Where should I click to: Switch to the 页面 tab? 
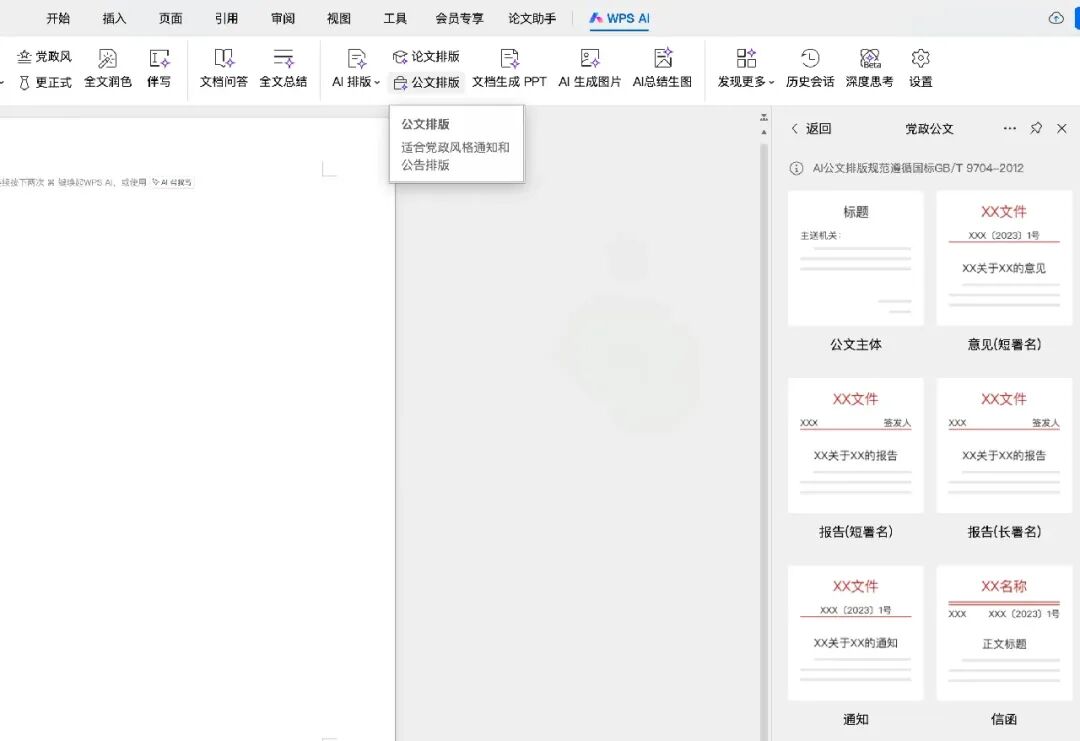click(x=170, y=19)
